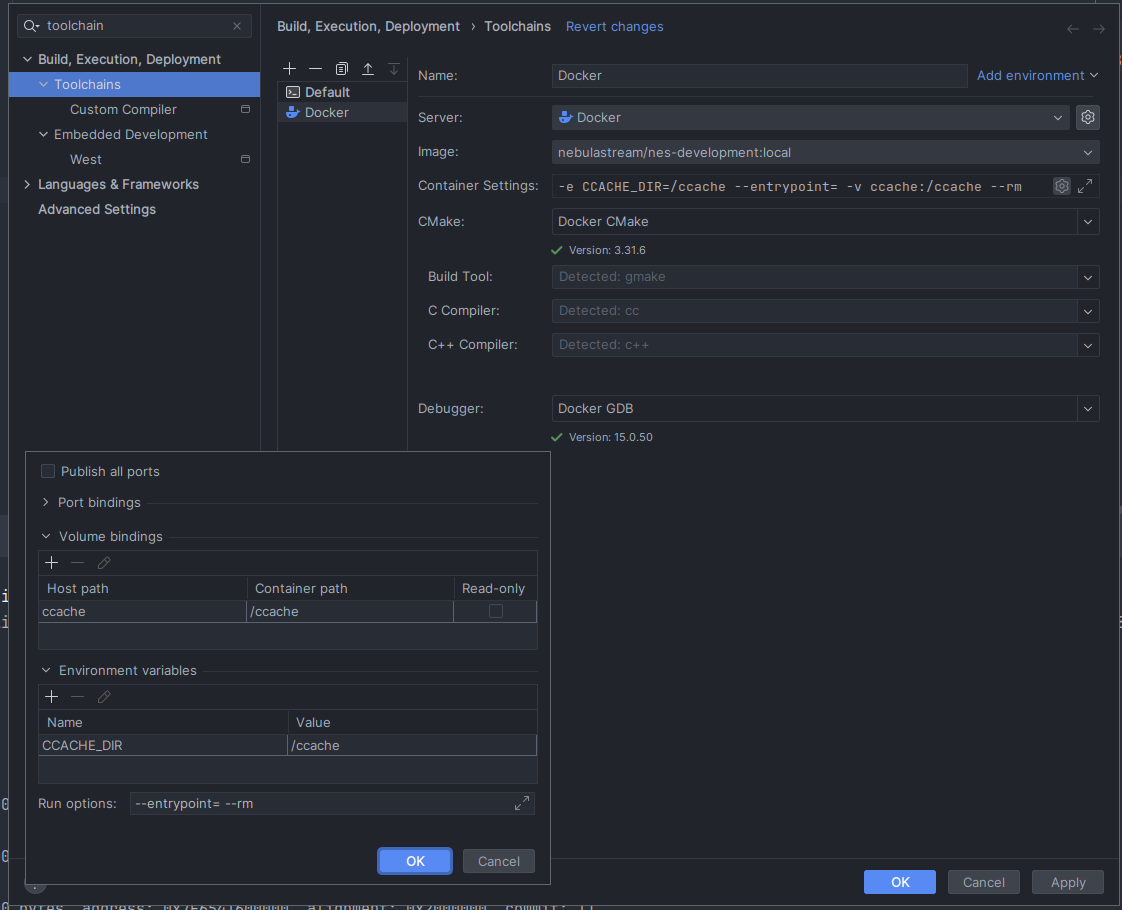Expand Port bindings section
1122x910 pixels.
46,502
